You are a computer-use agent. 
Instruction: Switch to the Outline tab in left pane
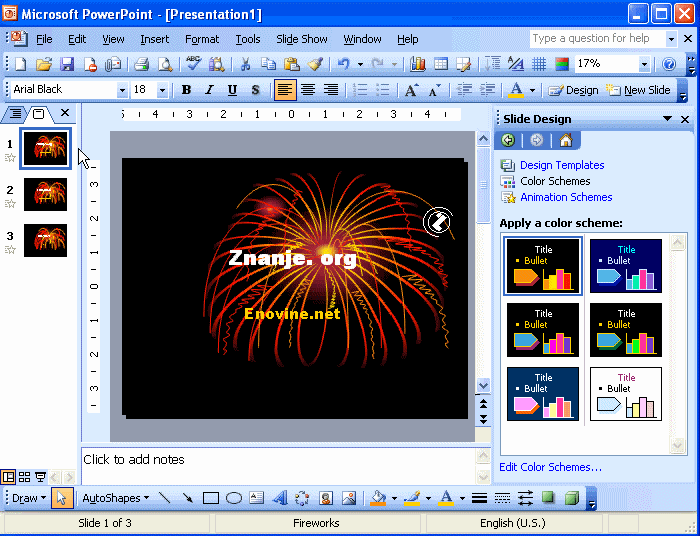click(16, 114)
